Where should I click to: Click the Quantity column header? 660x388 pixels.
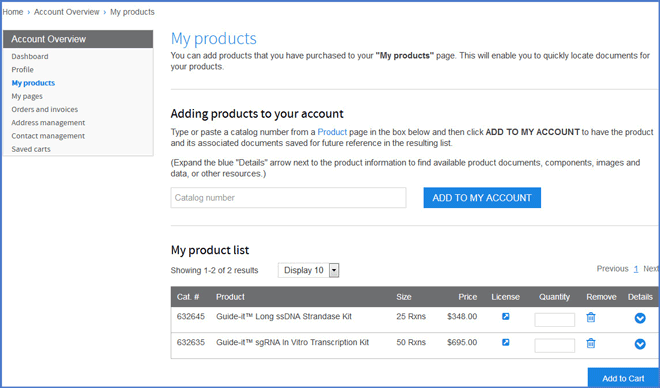point(554,297)
